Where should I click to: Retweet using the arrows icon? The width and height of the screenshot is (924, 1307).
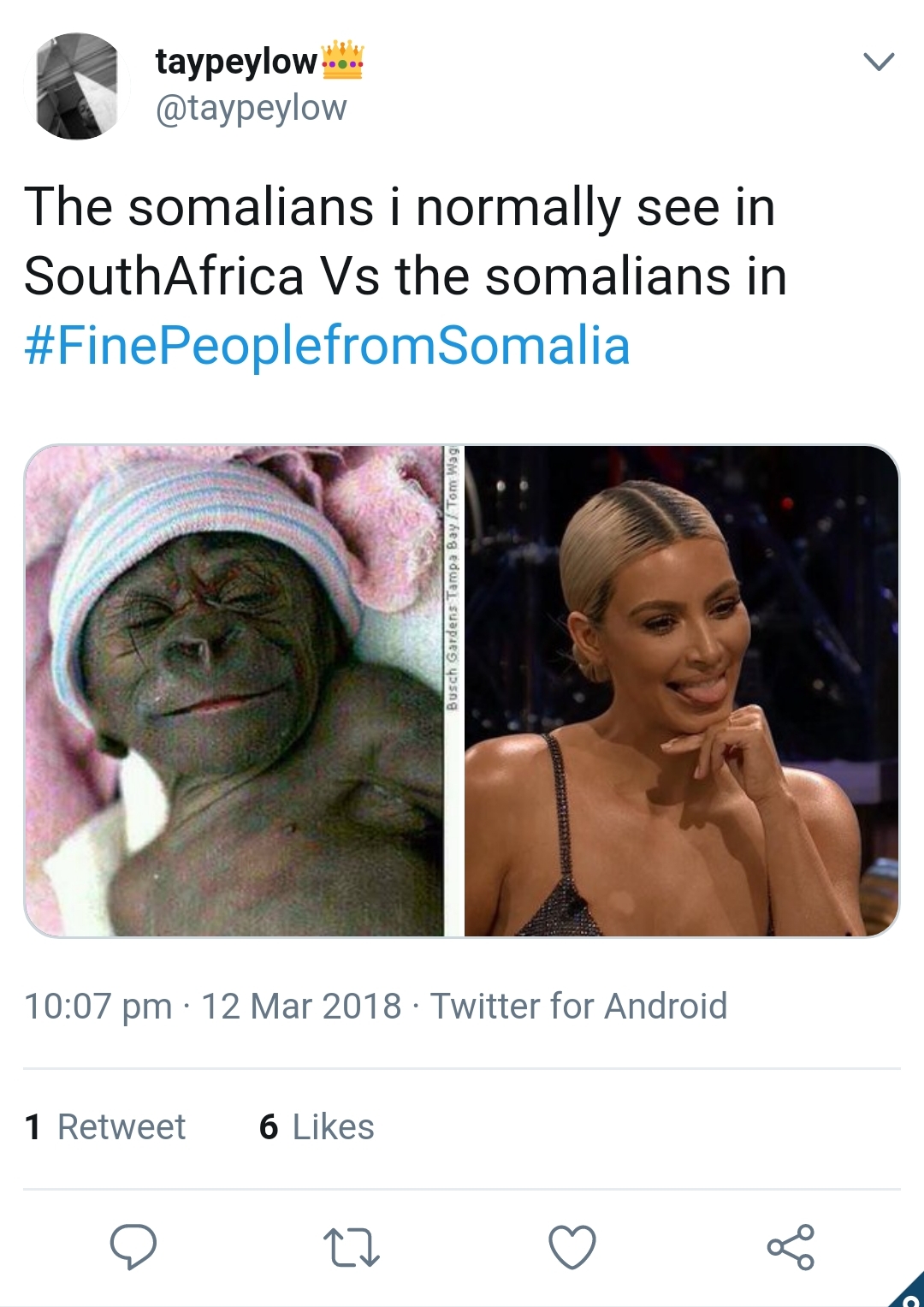pos(352,1247)
